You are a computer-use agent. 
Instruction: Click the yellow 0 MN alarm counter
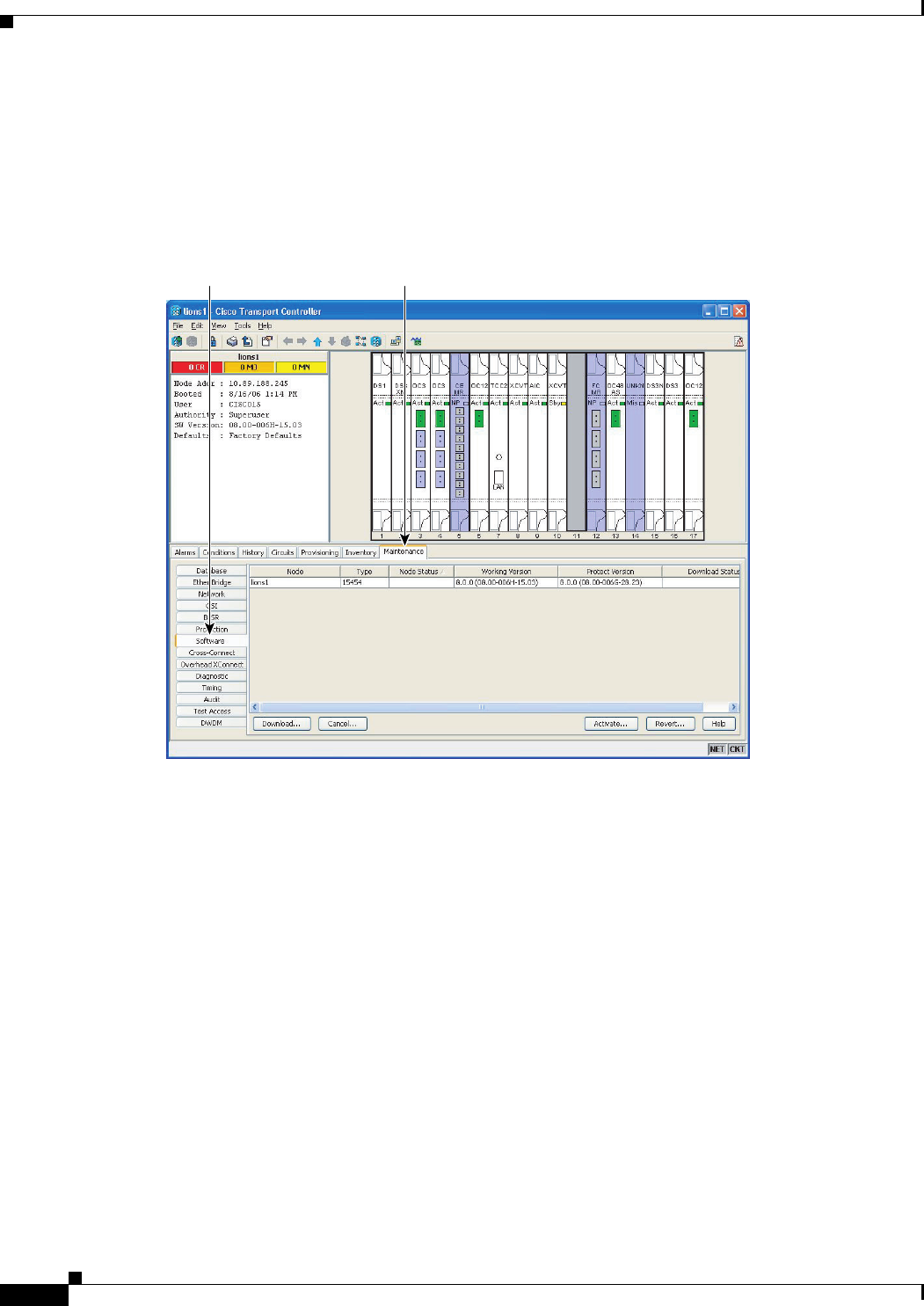point(302,368)
